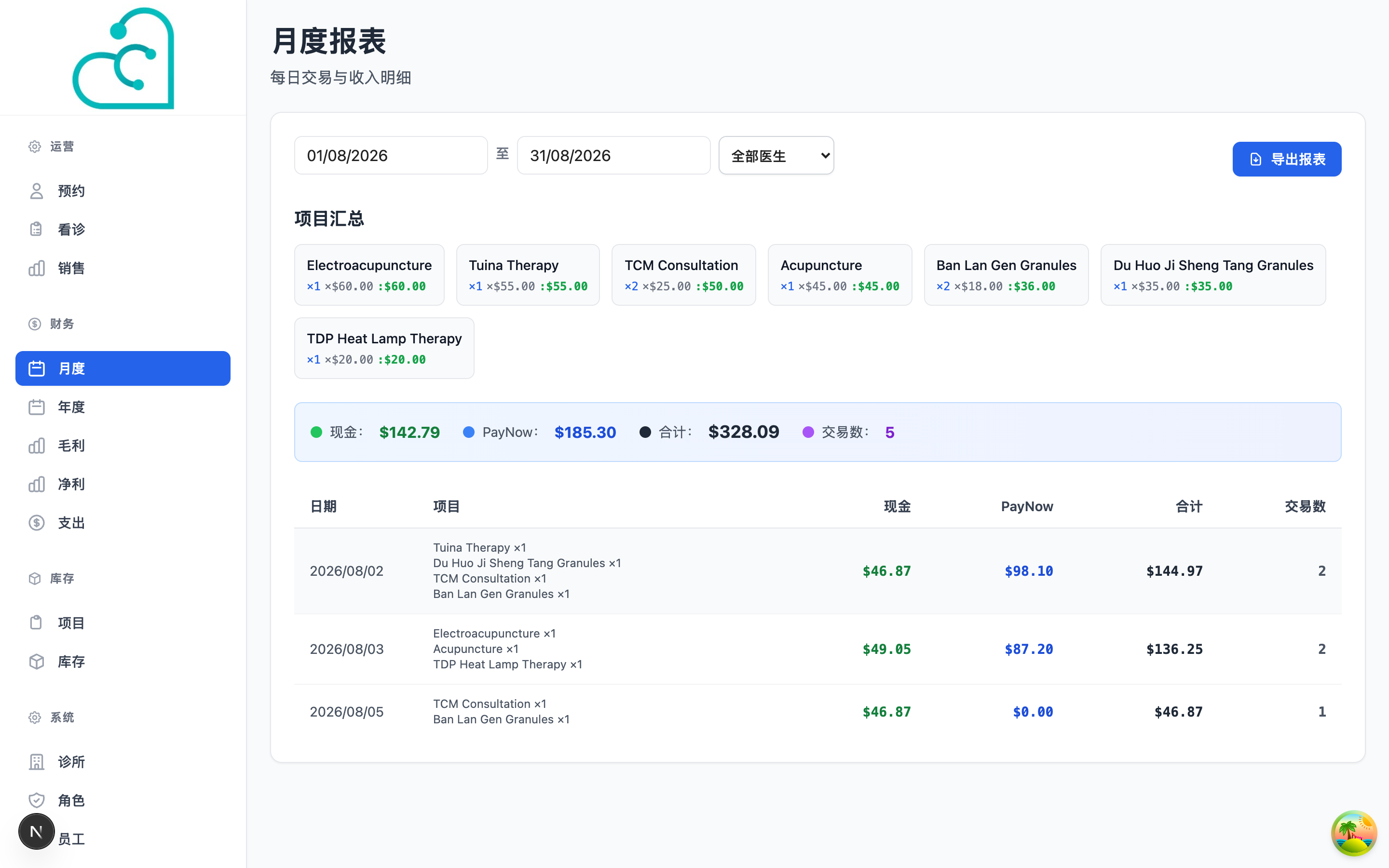Click the 预约 person icon in sidebar

37,190
